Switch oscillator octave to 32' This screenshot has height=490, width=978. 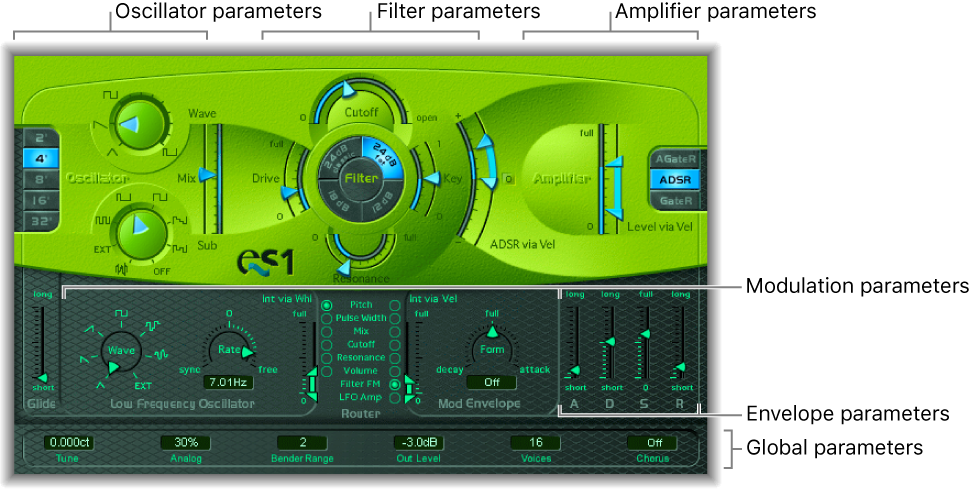tap(41, 221)
